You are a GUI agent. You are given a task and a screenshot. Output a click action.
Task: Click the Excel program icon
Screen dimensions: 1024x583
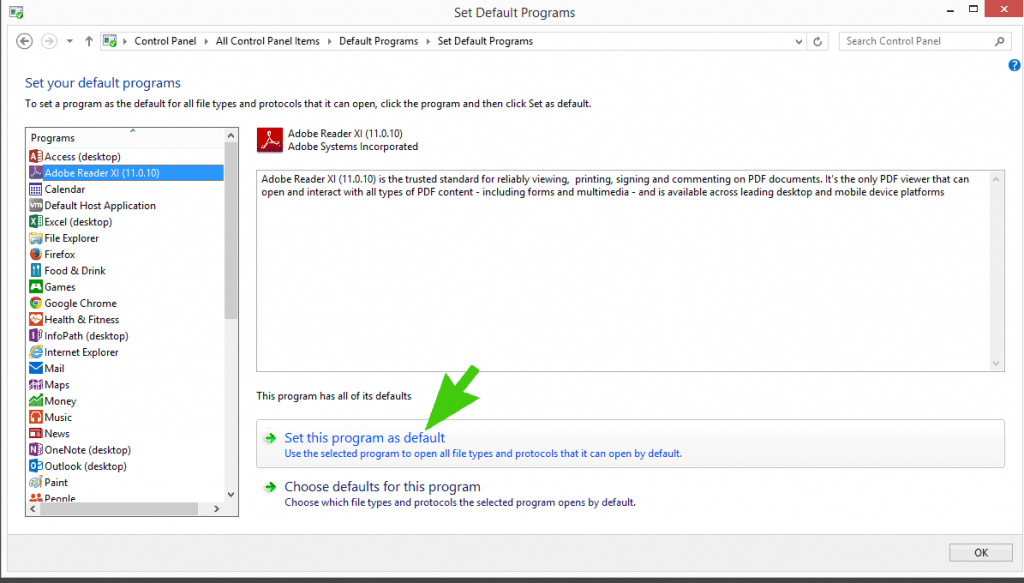click(x=36, y=222)
